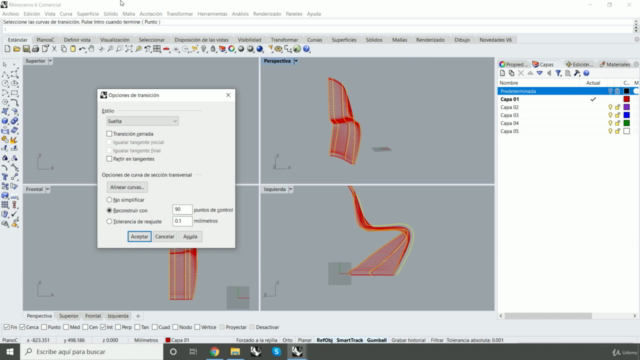Image resolution: width=640 pixels, height=360 pixels.
Task: Select the Polyline tool in left sidebar
Action: (5, 74)
